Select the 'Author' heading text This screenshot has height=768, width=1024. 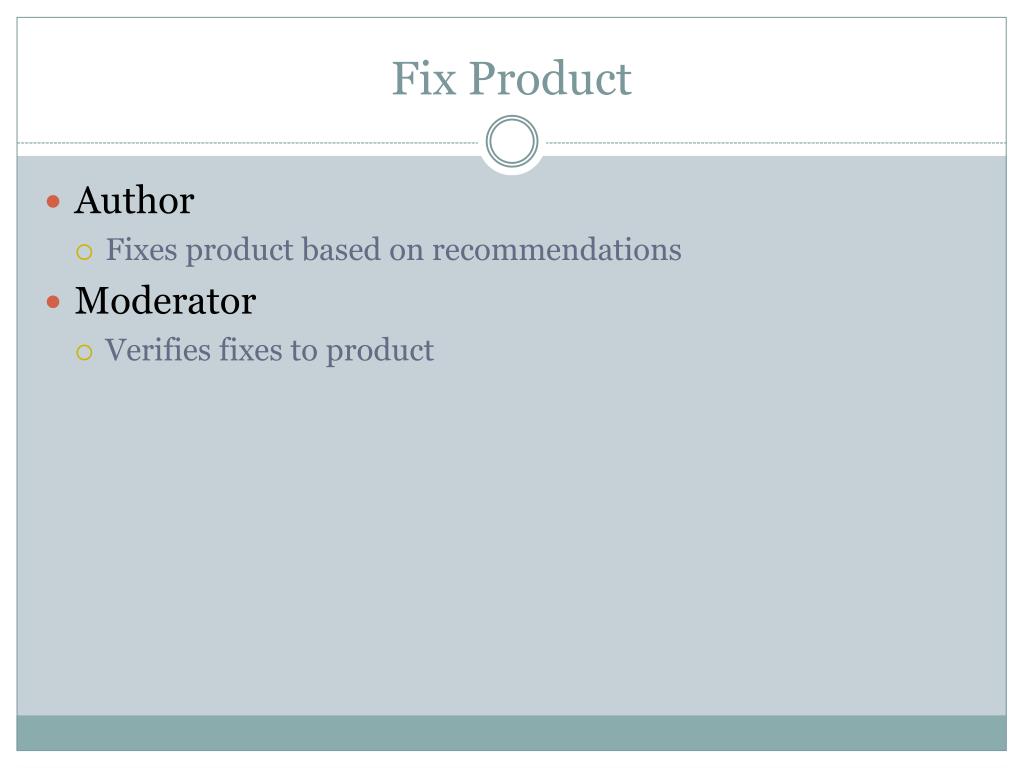pos(135,200)
